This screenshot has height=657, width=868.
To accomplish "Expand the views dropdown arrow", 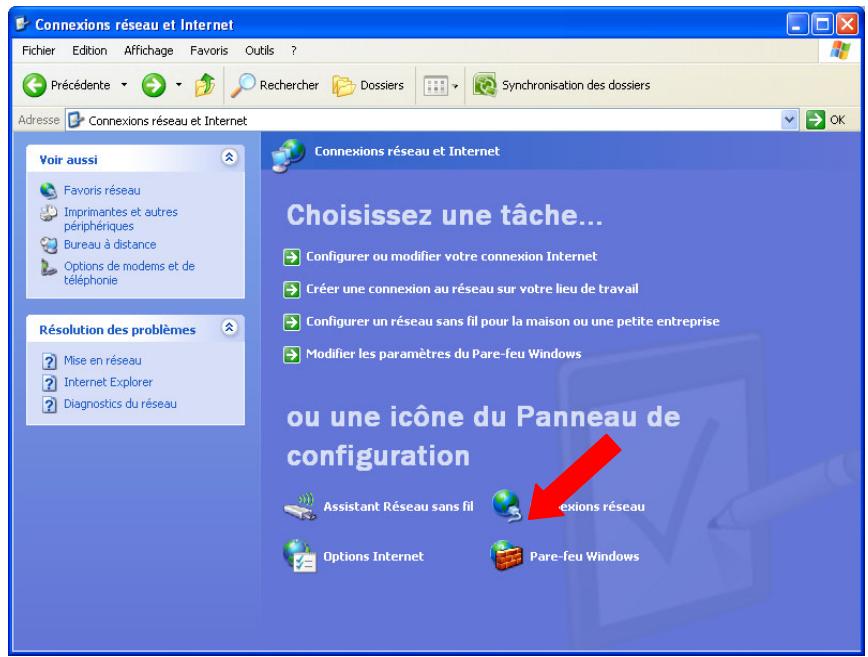I will 455,86.
